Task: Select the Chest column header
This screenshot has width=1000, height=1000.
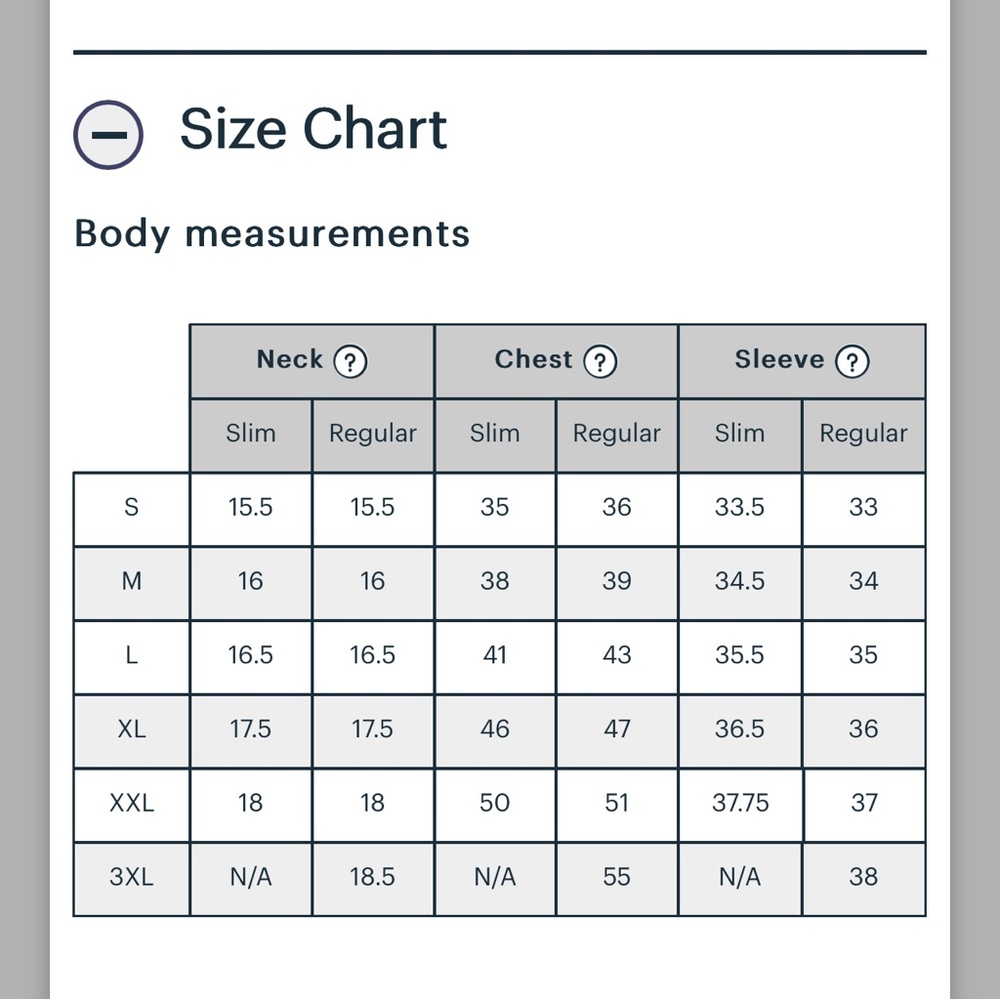Action: coord(556,362)
